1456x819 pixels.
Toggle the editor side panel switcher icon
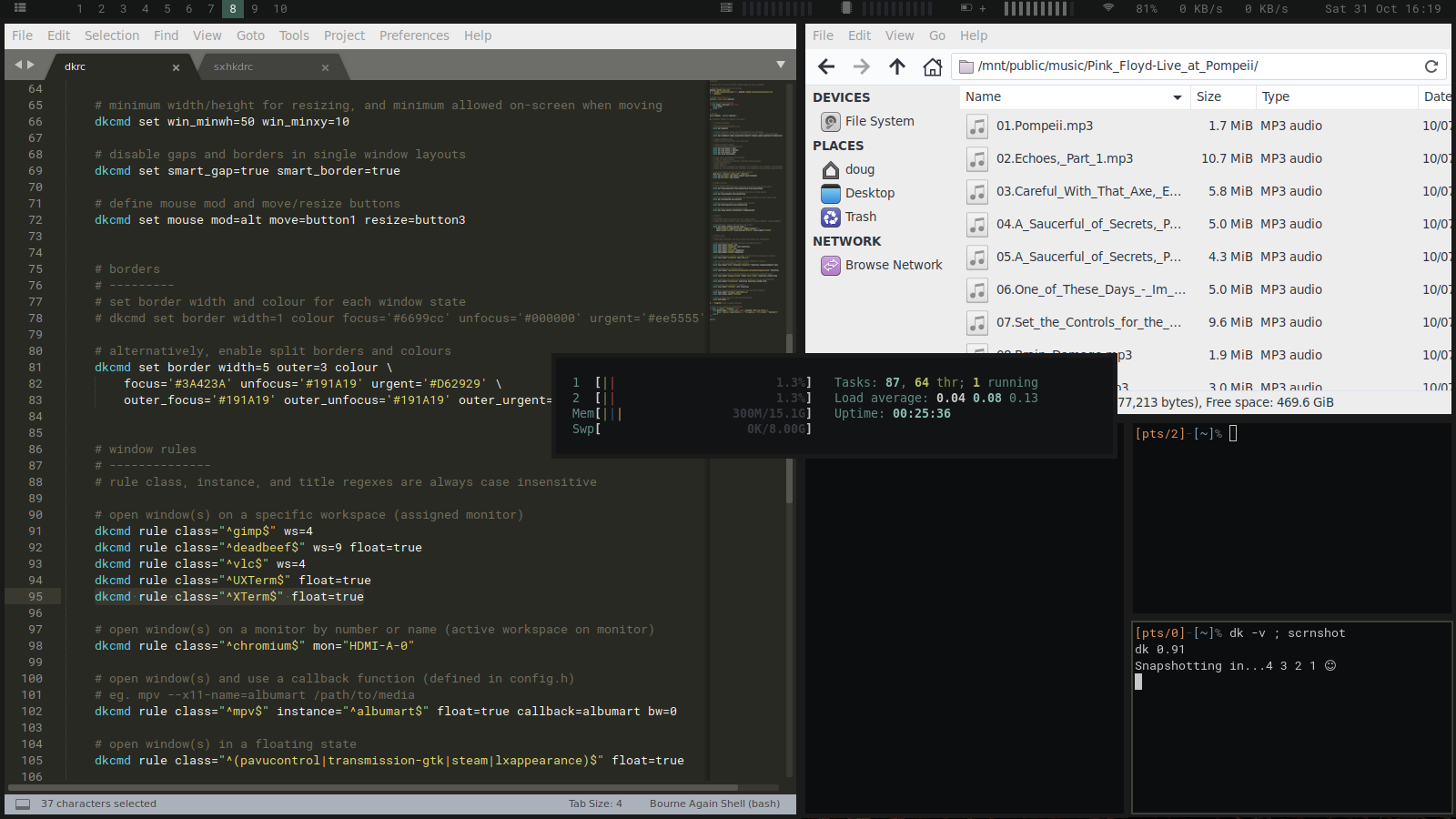pos(23,804)
